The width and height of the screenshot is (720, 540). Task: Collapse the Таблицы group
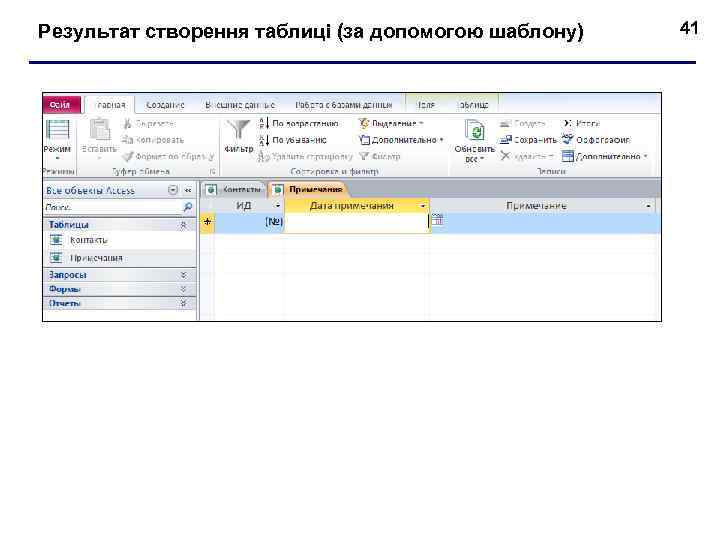(183, 225)
